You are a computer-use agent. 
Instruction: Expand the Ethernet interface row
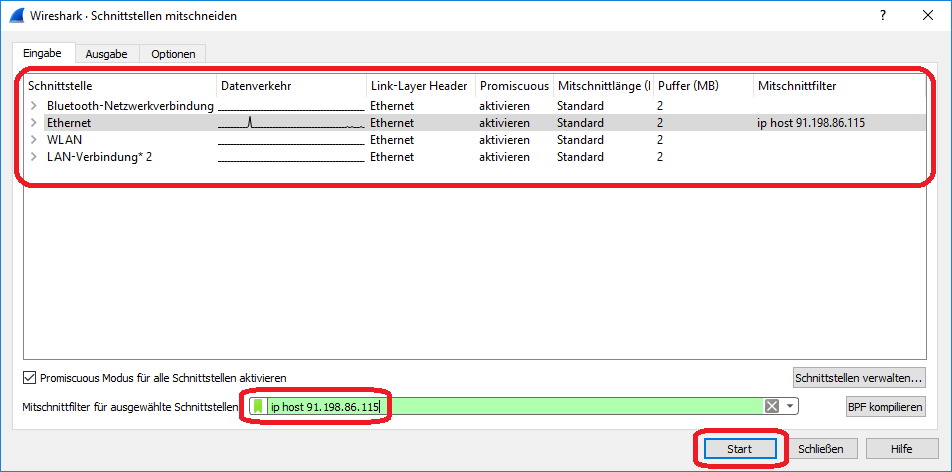coord(33,123)
